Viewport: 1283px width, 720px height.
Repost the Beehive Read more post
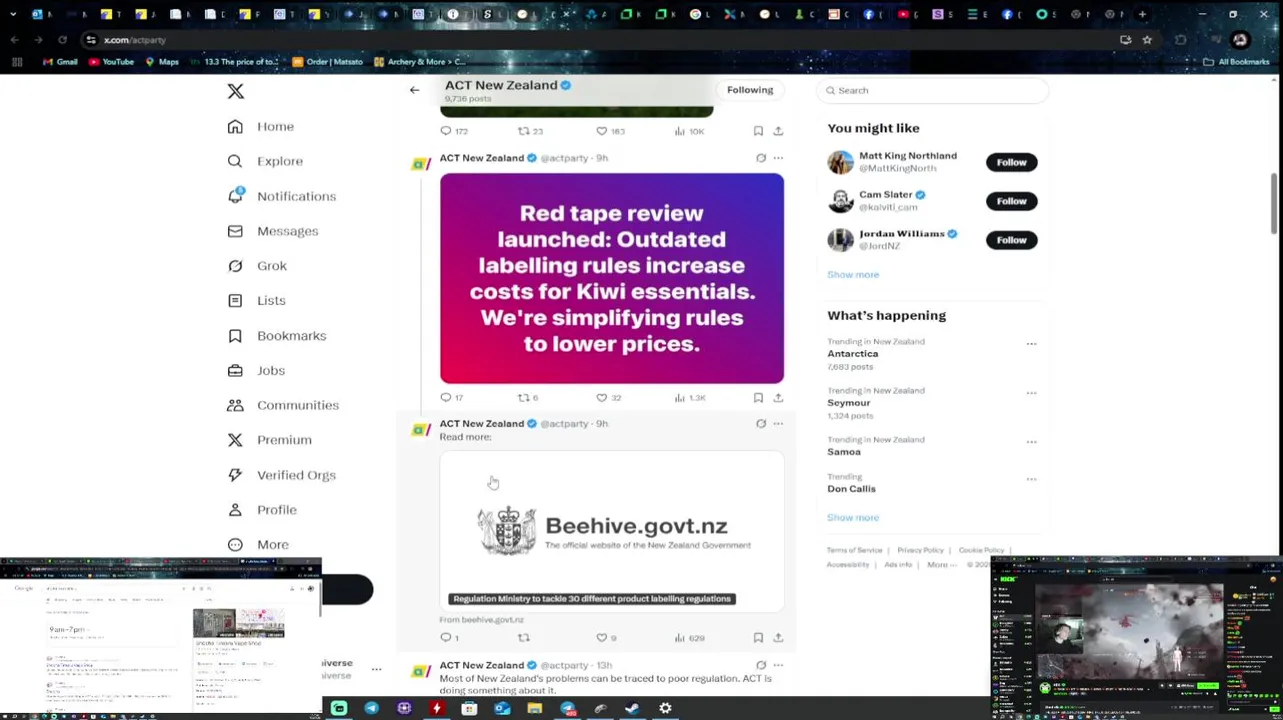point(523,638)
